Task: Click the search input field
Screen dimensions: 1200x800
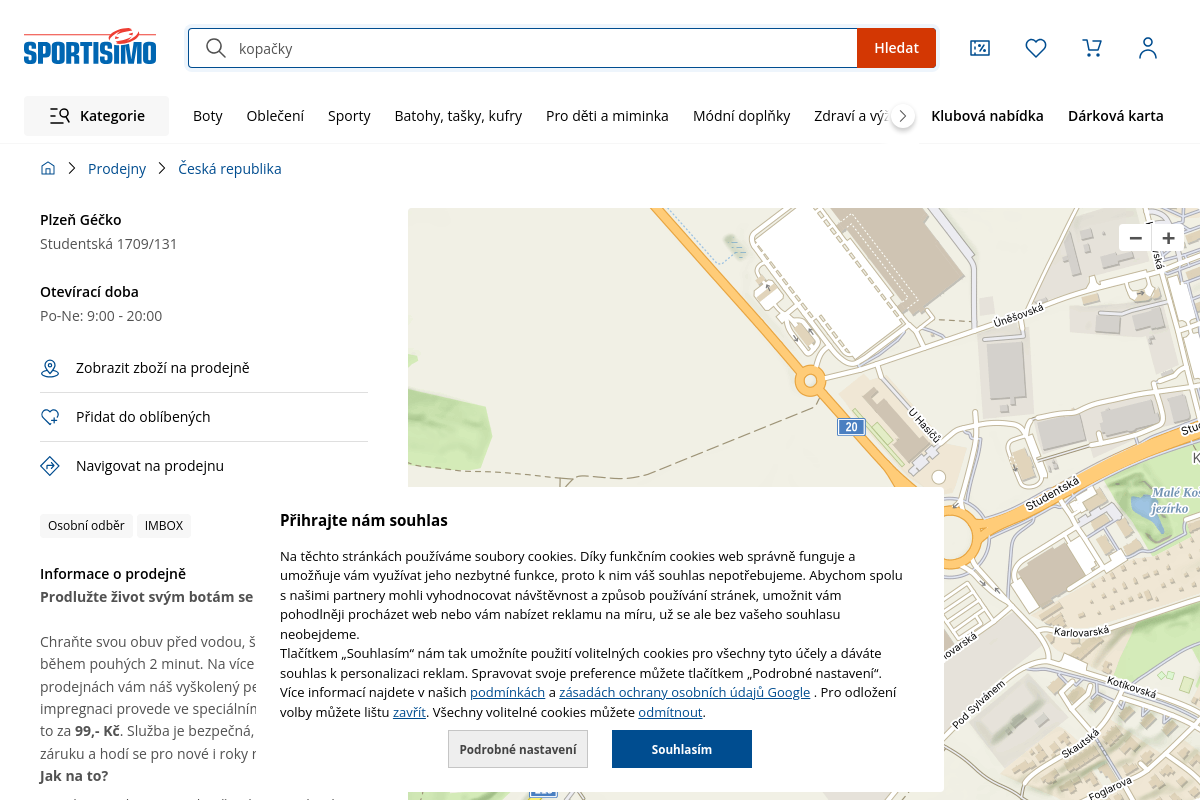Action: click(540, 48)
